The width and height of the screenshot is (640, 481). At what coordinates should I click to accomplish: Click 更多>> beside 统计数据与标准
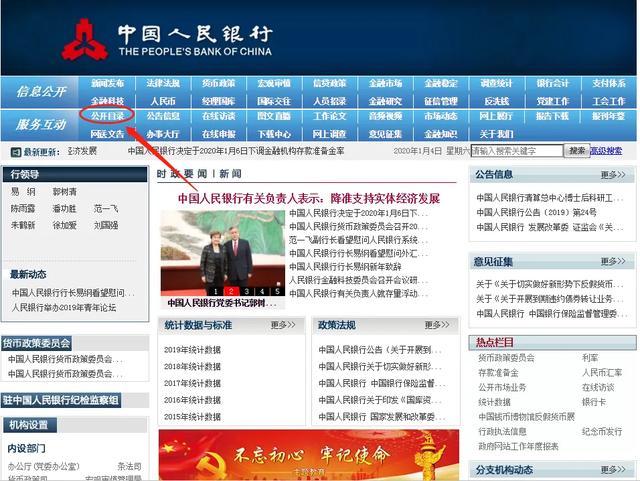(x=283, y=325)
